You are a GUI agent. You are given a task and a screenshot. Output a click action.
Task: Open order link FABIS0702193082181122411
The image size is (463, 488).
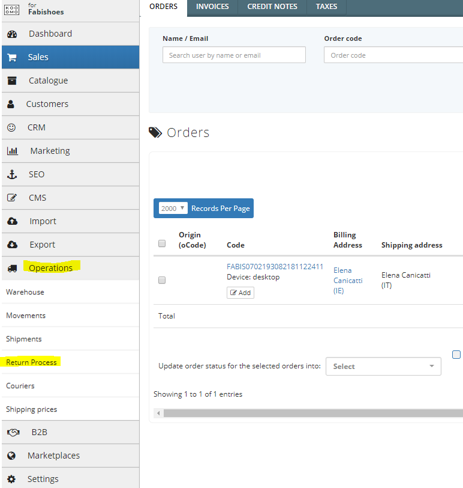click(x=275, y=267)
